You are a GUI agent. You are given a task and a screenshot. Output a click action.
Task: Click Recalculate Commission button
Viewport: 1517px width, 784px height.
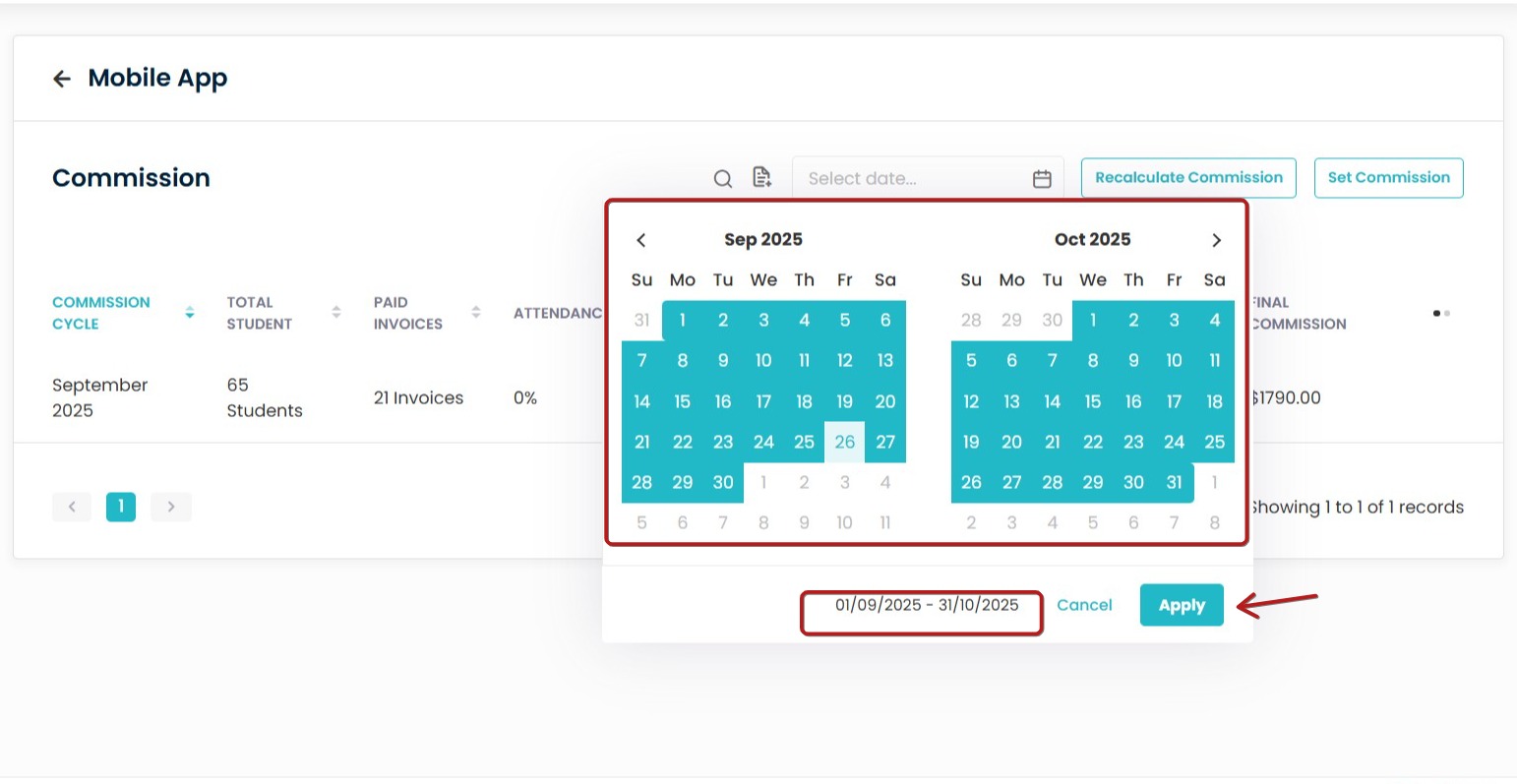[1188, 178]
